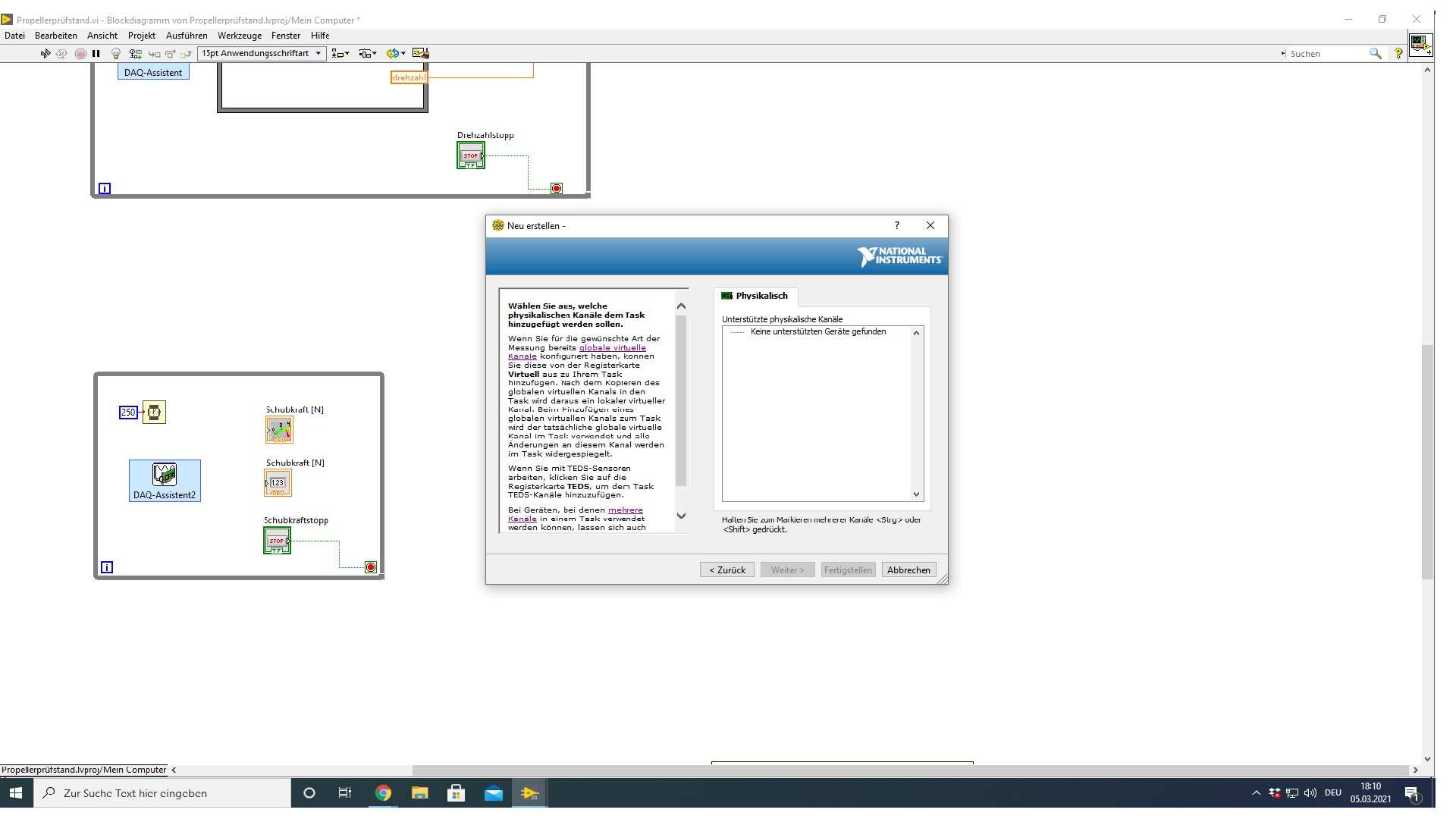
Task: Toggle retain wire values icon
Action: click(135, 54)
